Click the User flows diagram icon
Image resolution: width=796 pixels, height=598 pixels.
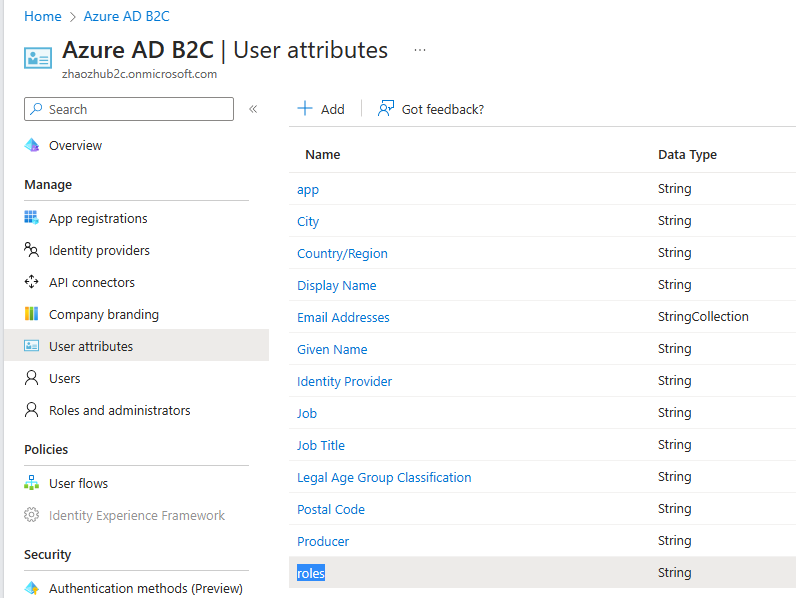[x=31, y=483]
